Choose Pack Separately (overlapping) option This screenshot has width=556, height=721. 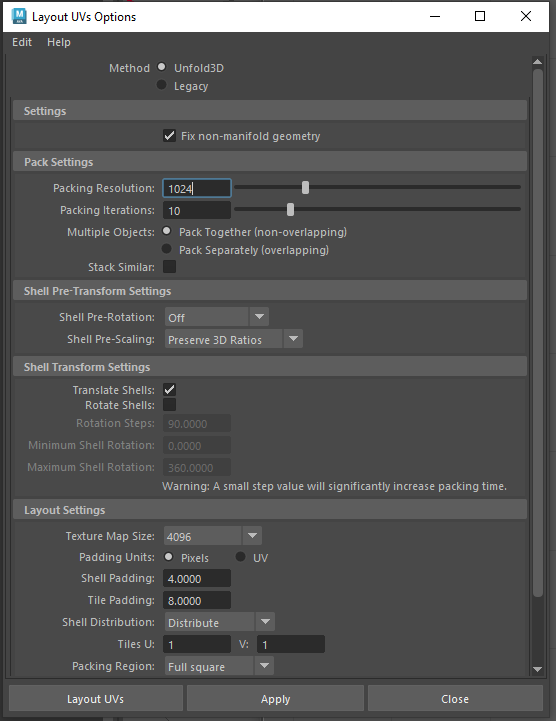click(x=166, y=249)
